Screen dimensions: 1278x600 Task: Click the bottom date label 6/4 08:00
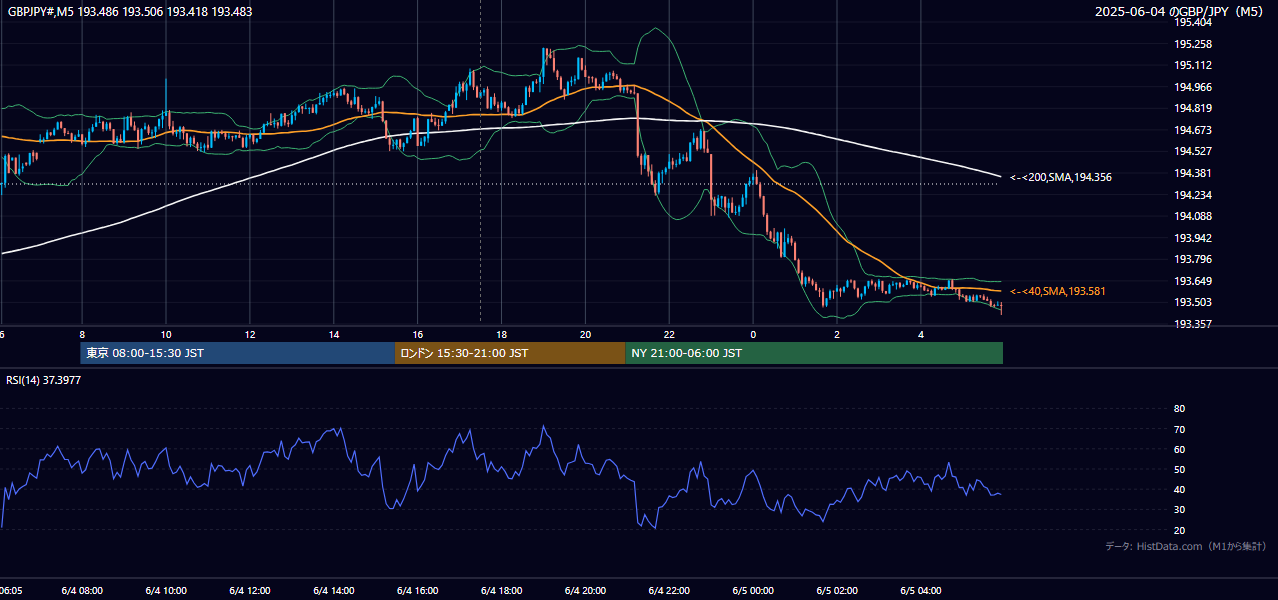pyautogui.click(x=82, y=590)
